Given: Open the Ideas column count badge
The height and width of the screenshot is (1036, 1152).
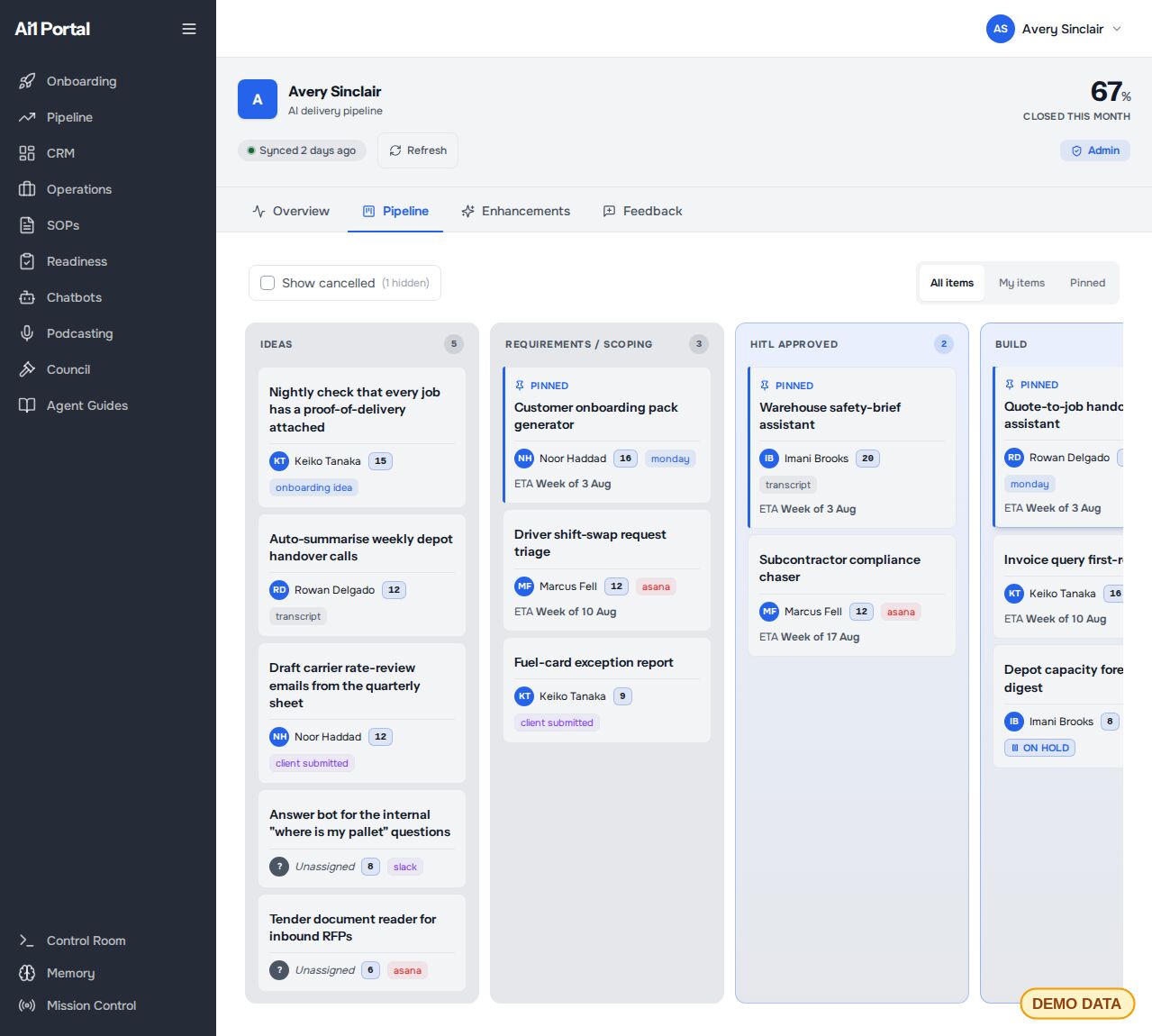Looking at the screenshot, I should [454, 344].
